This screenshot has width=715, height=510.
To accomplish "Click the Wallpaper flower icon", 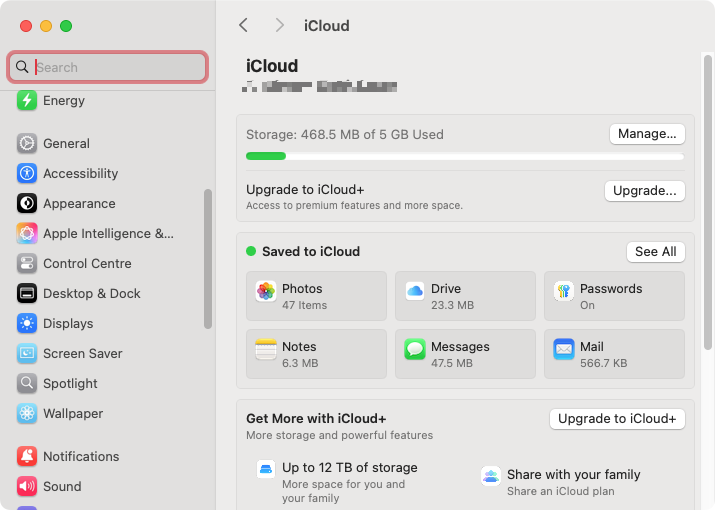I will point(27,414).
